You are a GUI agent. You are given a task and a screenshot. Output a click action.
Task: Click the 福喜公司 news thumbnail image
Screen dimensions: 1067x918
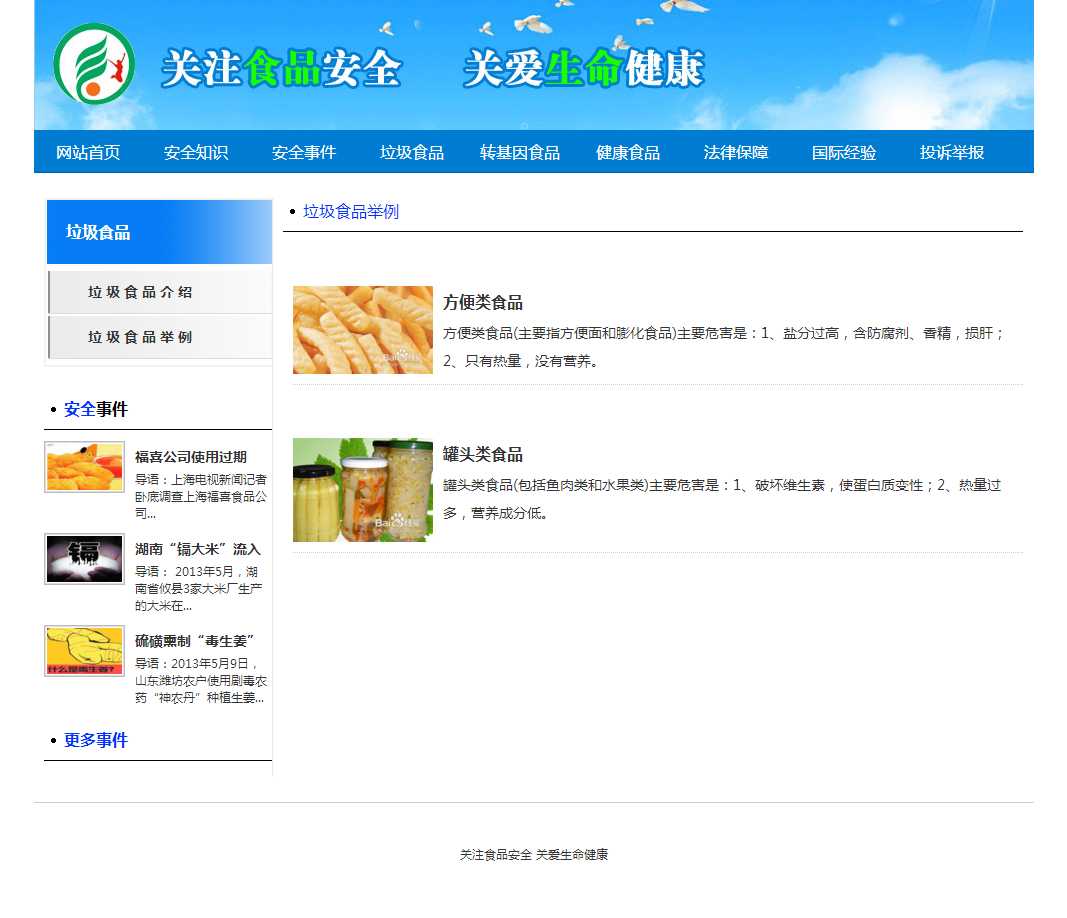pyautogui.click(x=85, y=467)
